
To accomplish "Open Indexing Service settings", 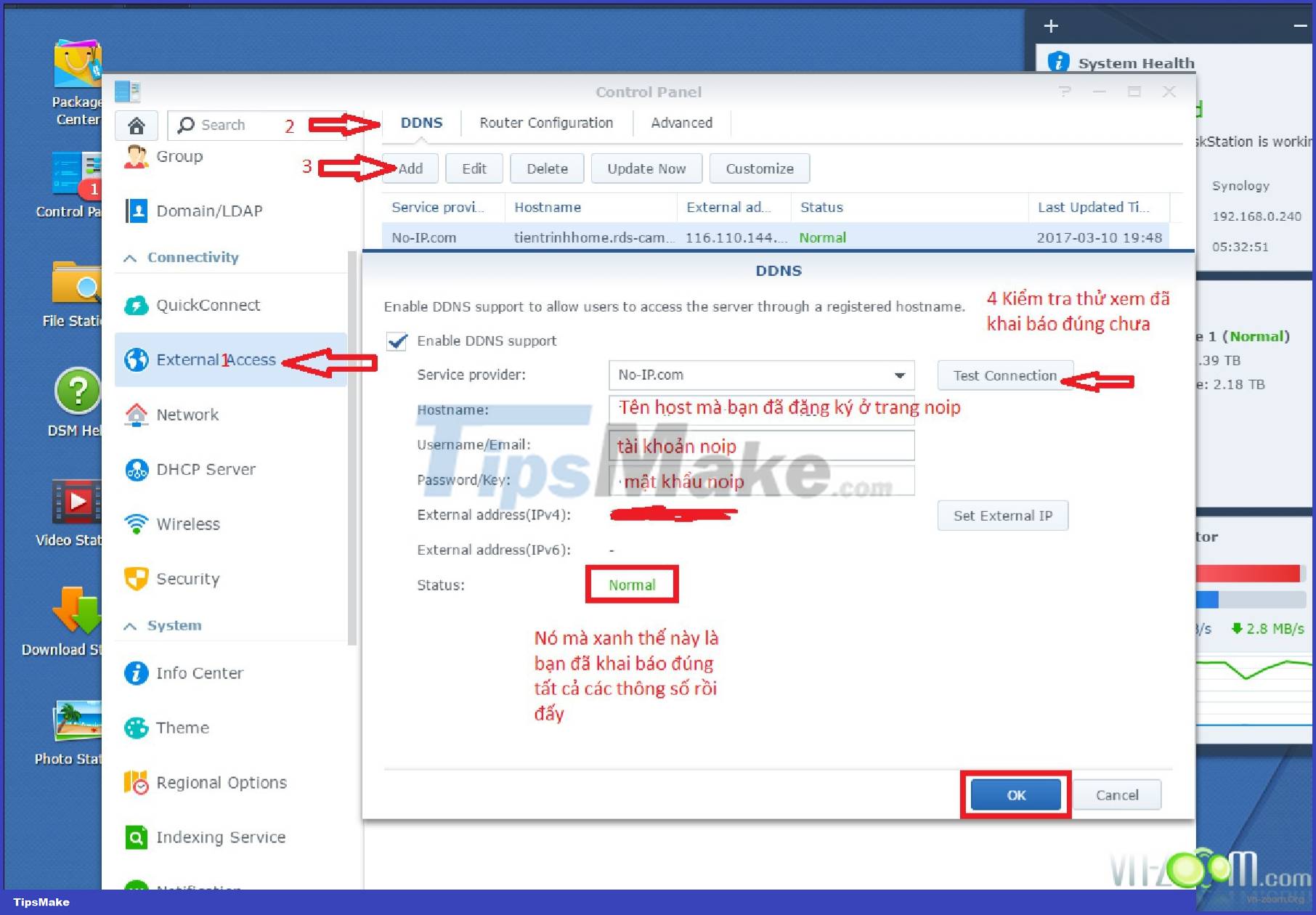I will tap(220, 837).
